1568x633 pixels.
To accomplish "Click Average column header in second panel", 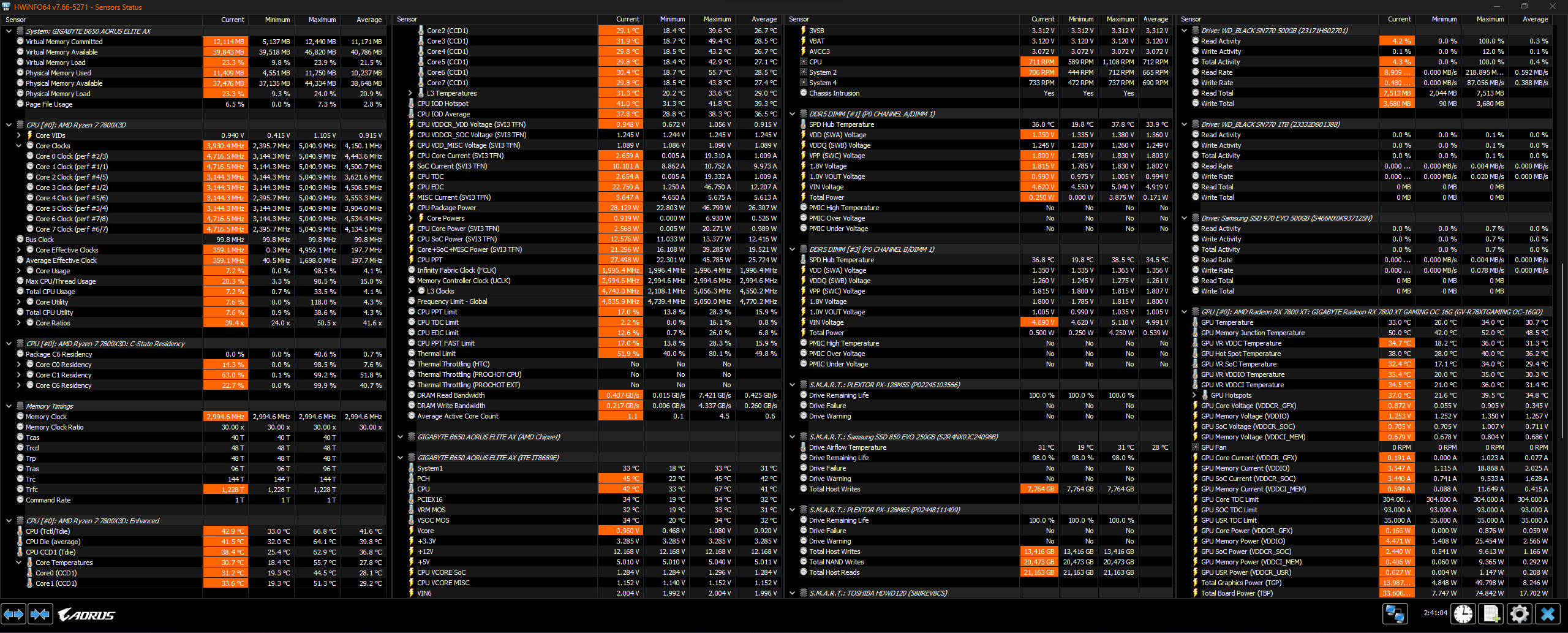I will (758, 20).
